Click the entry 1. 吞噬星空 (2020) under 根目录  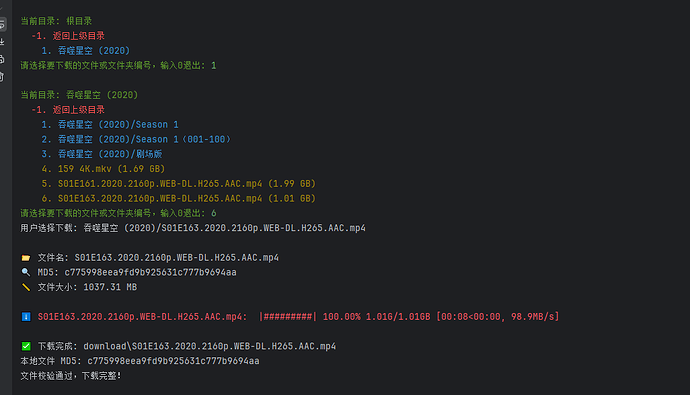click(x=86, y=51)
